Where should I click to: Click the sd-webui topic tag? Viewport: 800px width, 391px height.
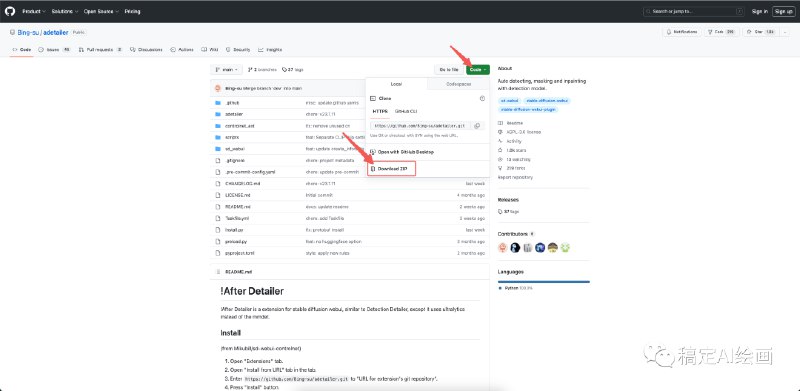coord(510,101)
